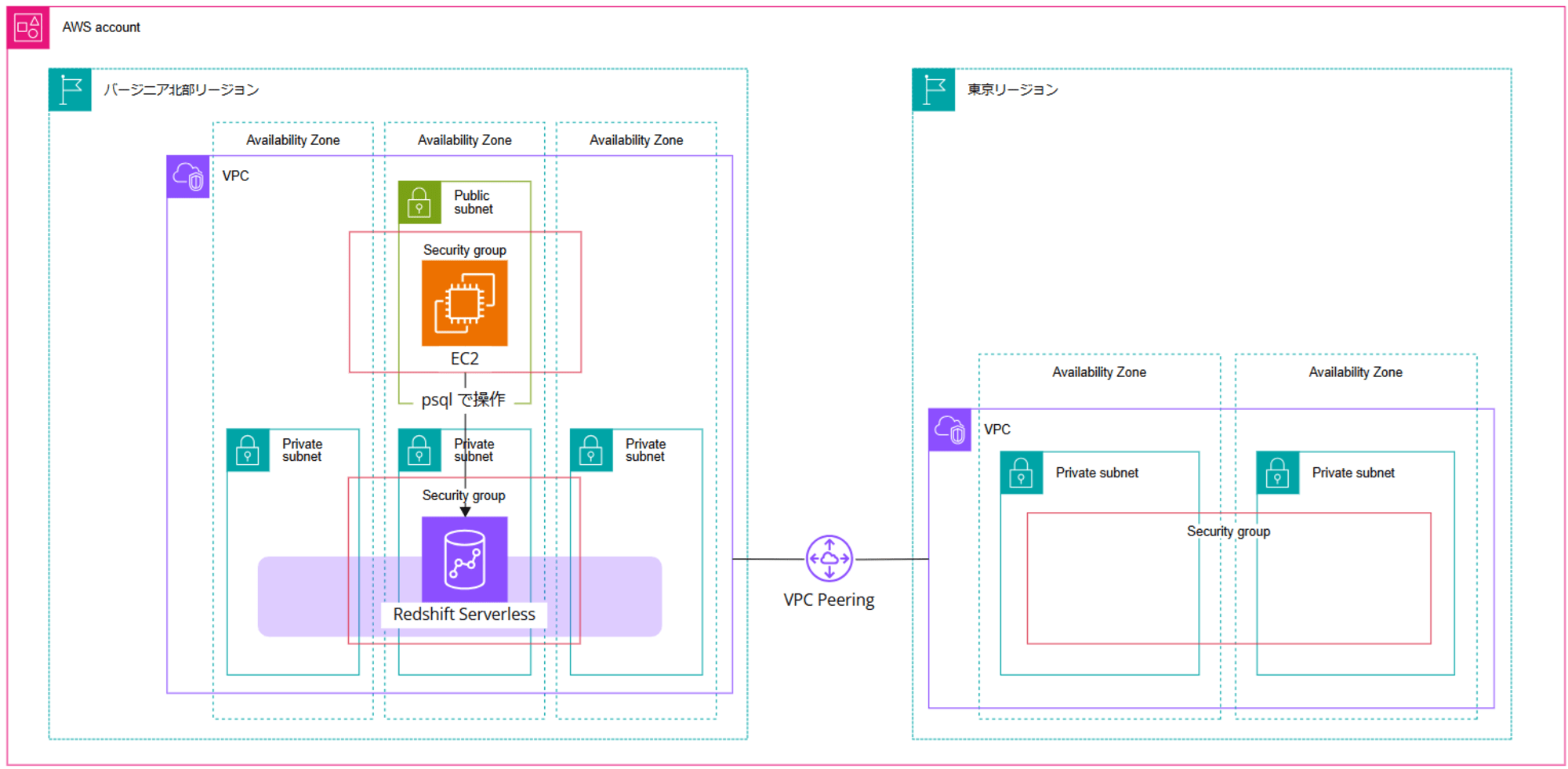Click the AWS account group icon
Image resolution: width=1568 pixels, height=769 pixels.
(x=28, y=27)
